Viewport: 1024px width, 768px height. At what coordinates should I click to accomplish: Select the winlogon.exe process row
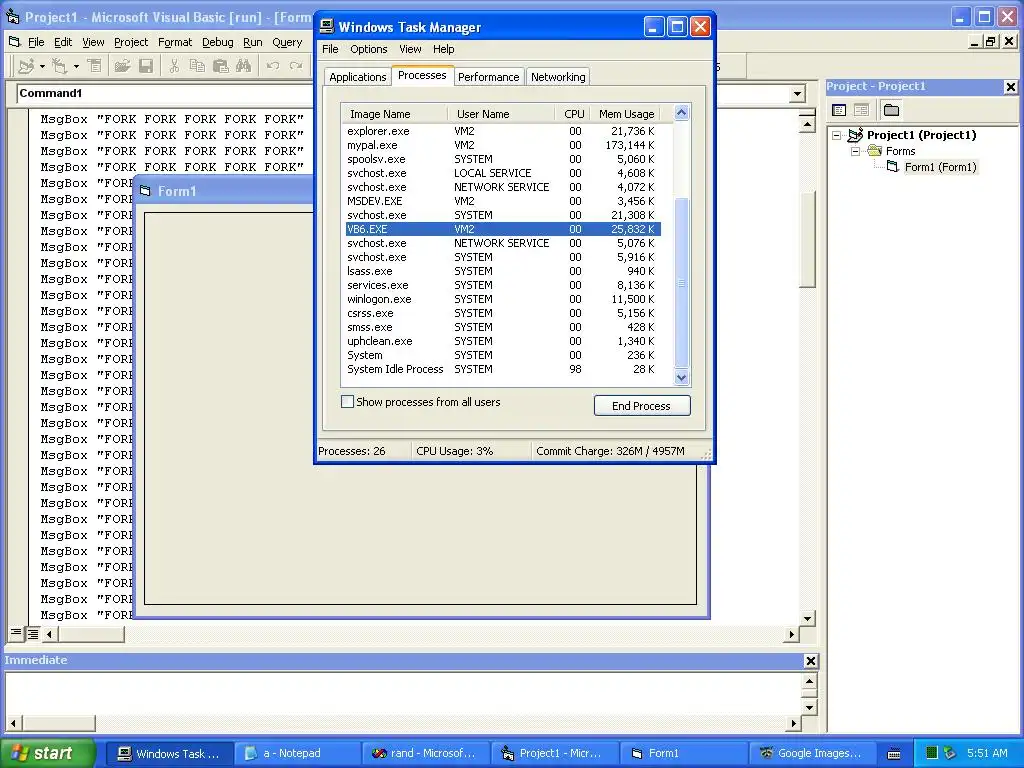pos(503,299)
